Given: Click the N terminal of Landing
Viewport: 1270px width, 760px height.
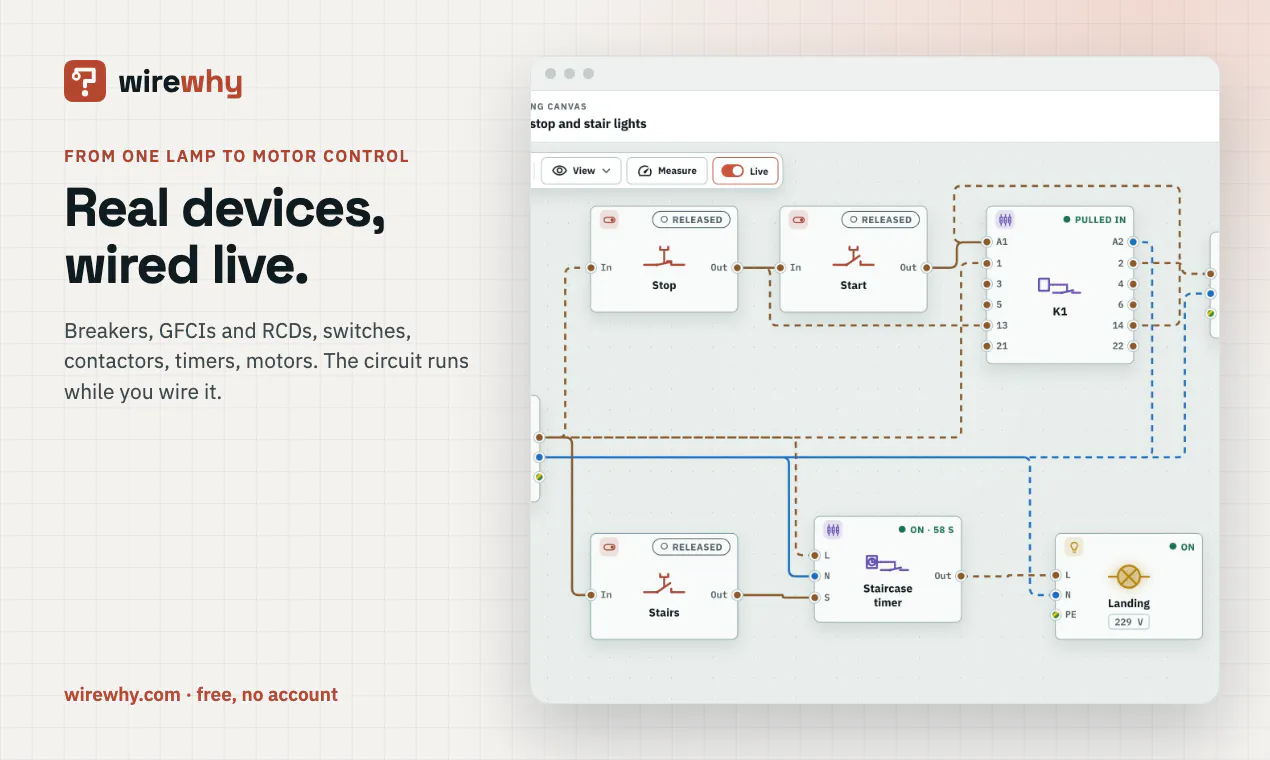Looking at the screenshot, I should [x=1055, y=595].
